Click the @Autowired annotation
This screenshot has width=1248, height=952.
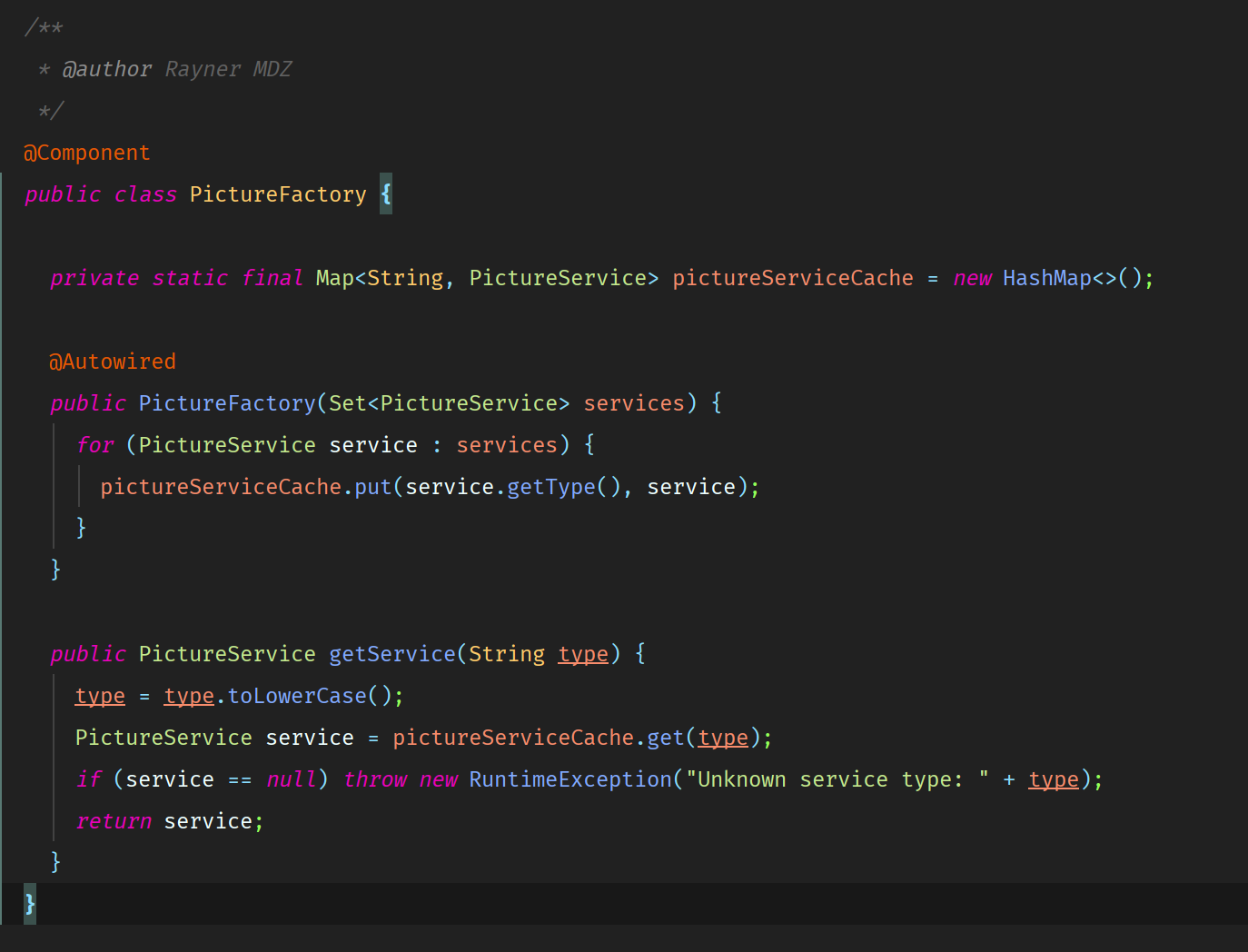pyautogui.click(x=113, y=362)
